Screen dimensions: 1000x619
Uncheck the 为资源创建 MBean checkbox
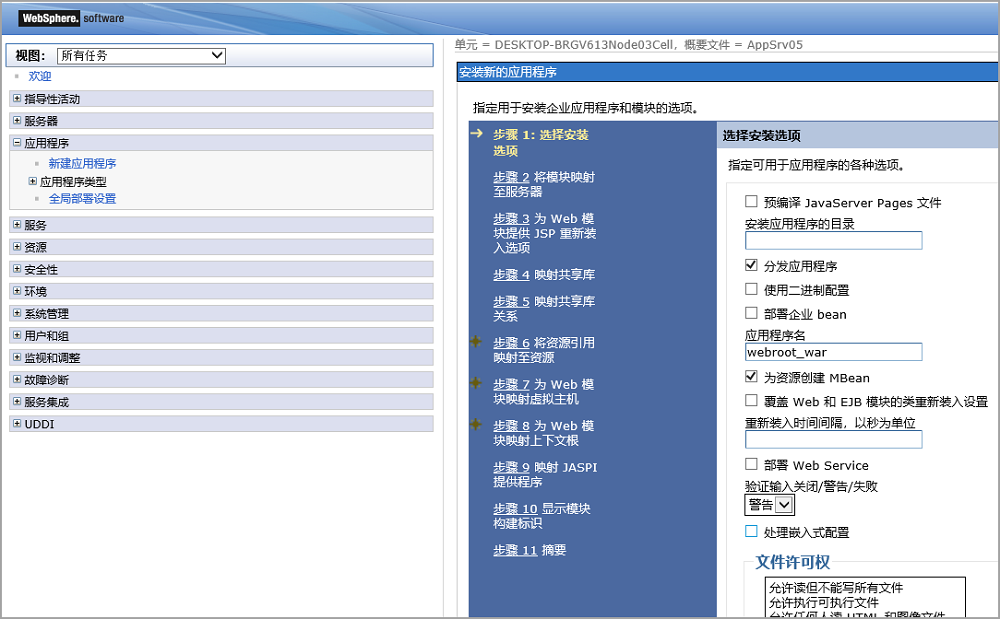point(751,376)
